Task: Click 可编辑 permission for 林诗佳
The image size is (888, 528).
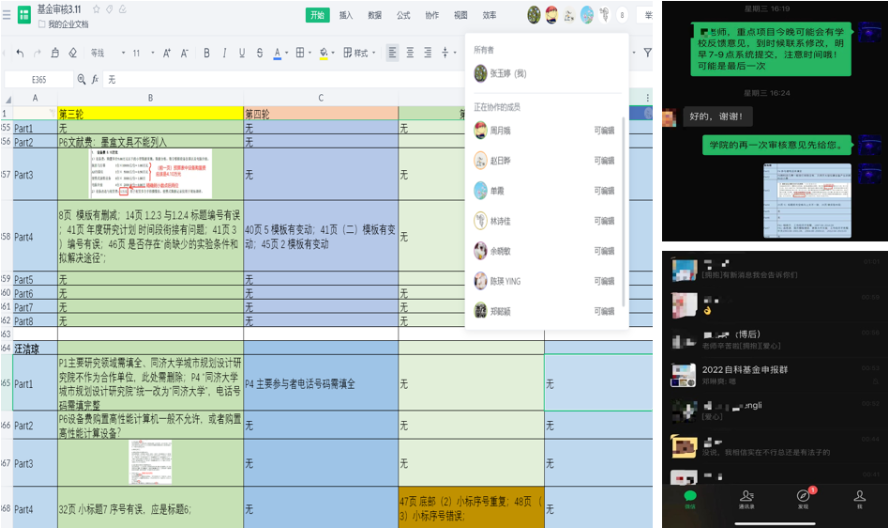Action: [604, 221]
